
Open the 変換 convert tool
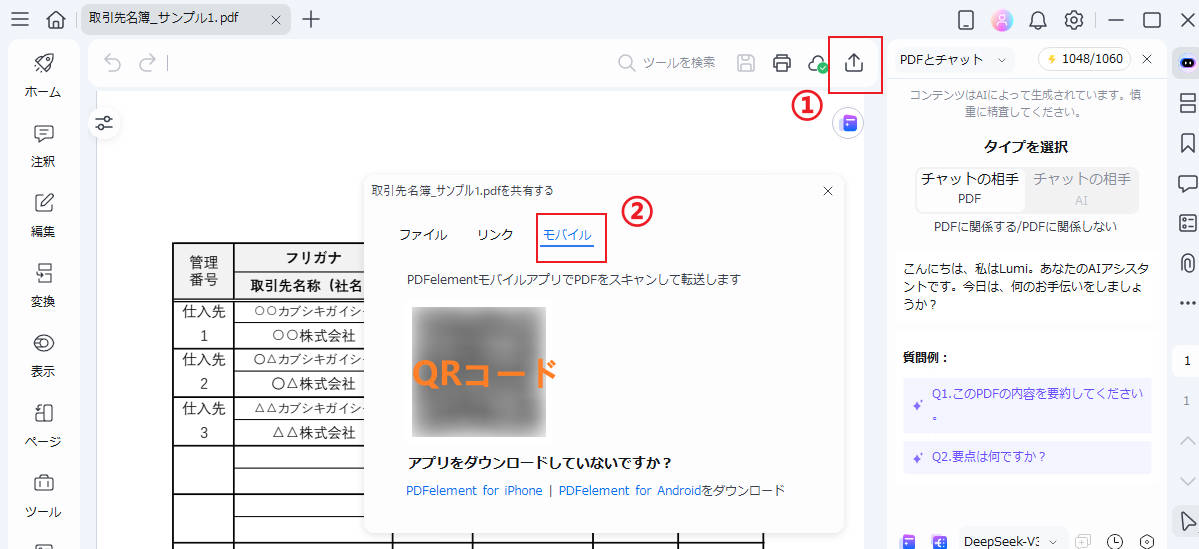coord(44,287)
